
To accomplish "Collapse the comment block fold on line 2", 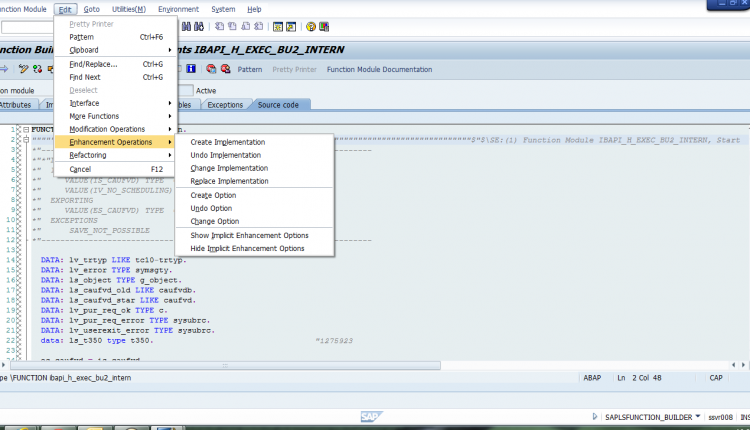I will [26, 140].
